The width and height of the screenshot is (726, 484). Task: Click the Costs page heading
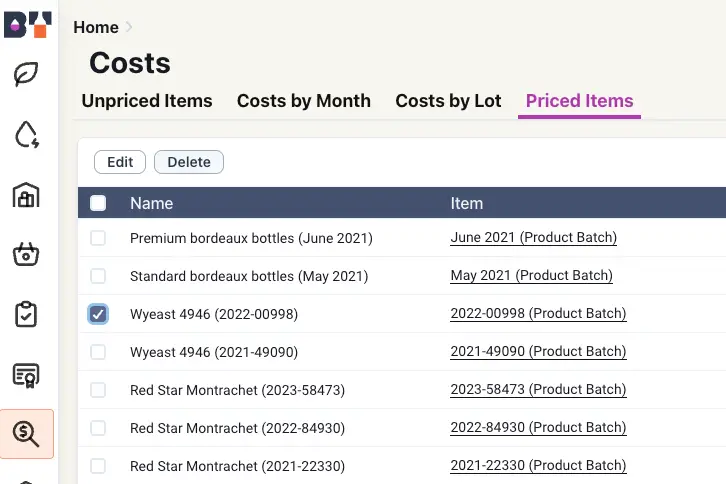[x=130, y=63]
